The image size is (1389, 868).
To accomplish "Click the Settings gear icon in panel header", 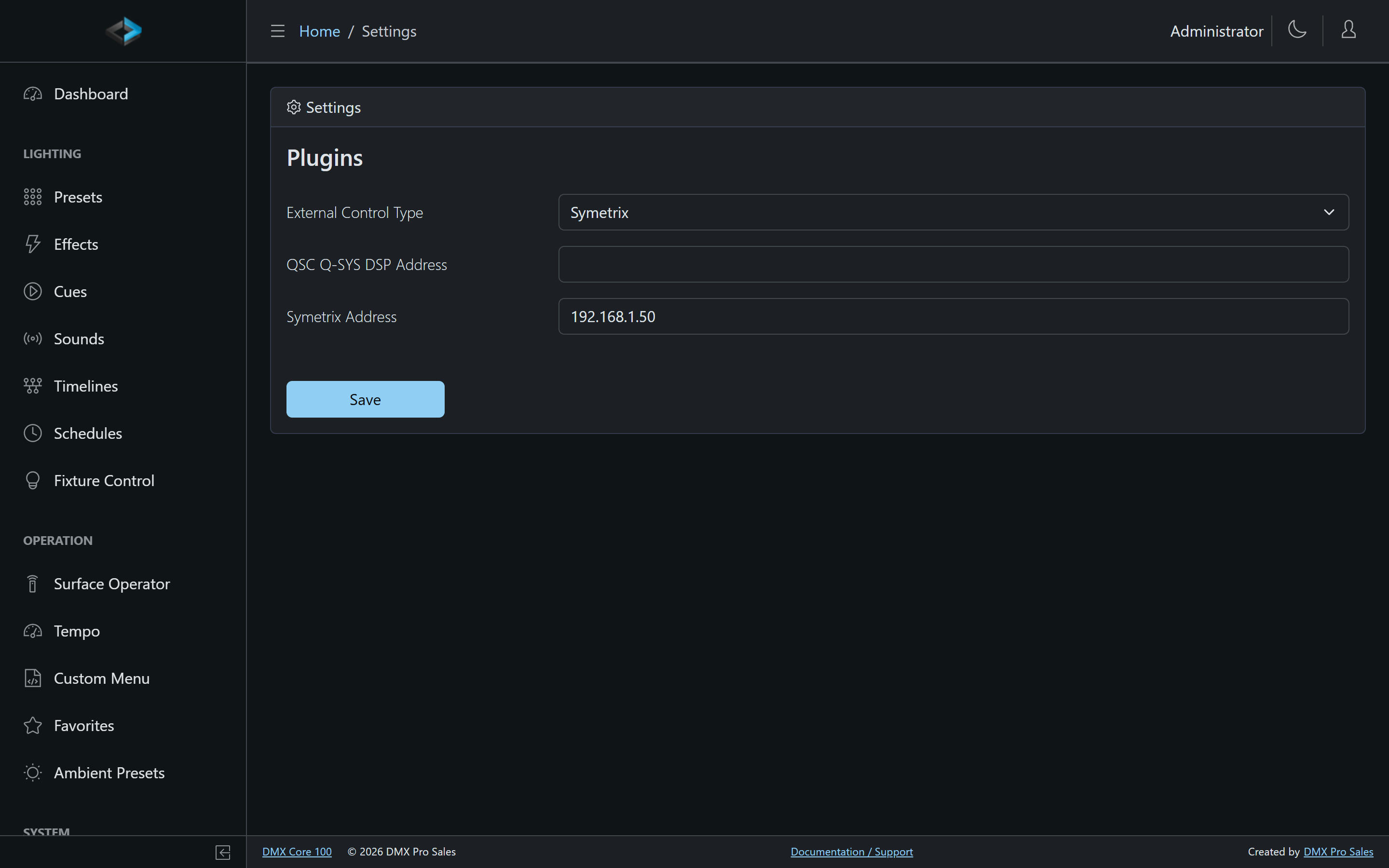I will (x=294, y=108).
